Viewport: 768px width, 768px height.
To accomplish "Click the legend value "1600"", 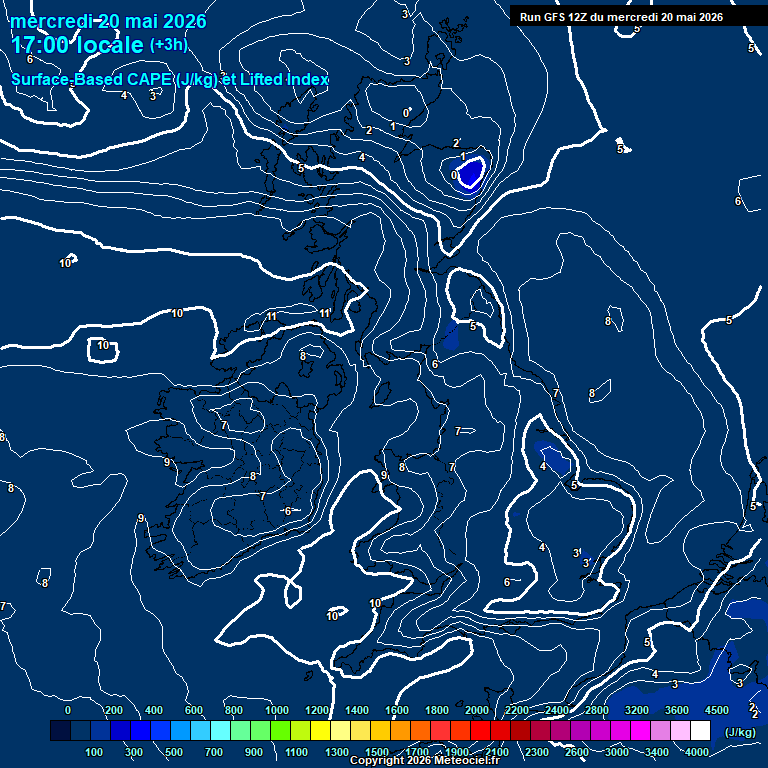I will (x=397, y=710).
